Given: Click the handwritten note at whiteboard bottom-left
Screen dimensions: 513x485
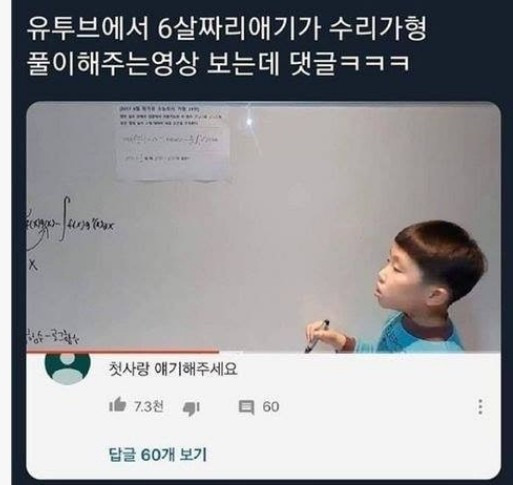Looking at the screenshot, I should [x=53, y=337].
